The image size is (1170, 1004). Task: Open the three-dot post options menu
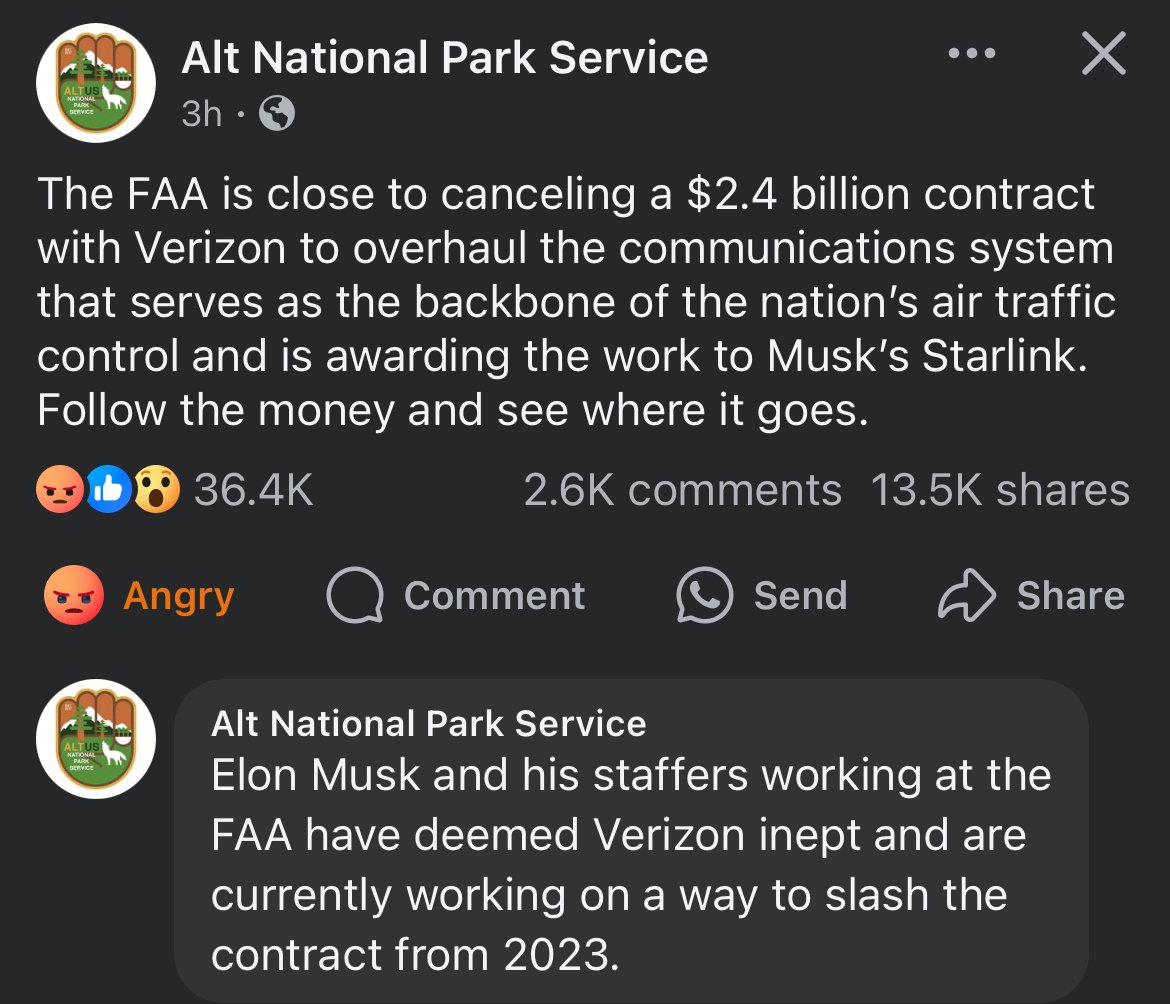pyautogui.click(x=972, y=54)
